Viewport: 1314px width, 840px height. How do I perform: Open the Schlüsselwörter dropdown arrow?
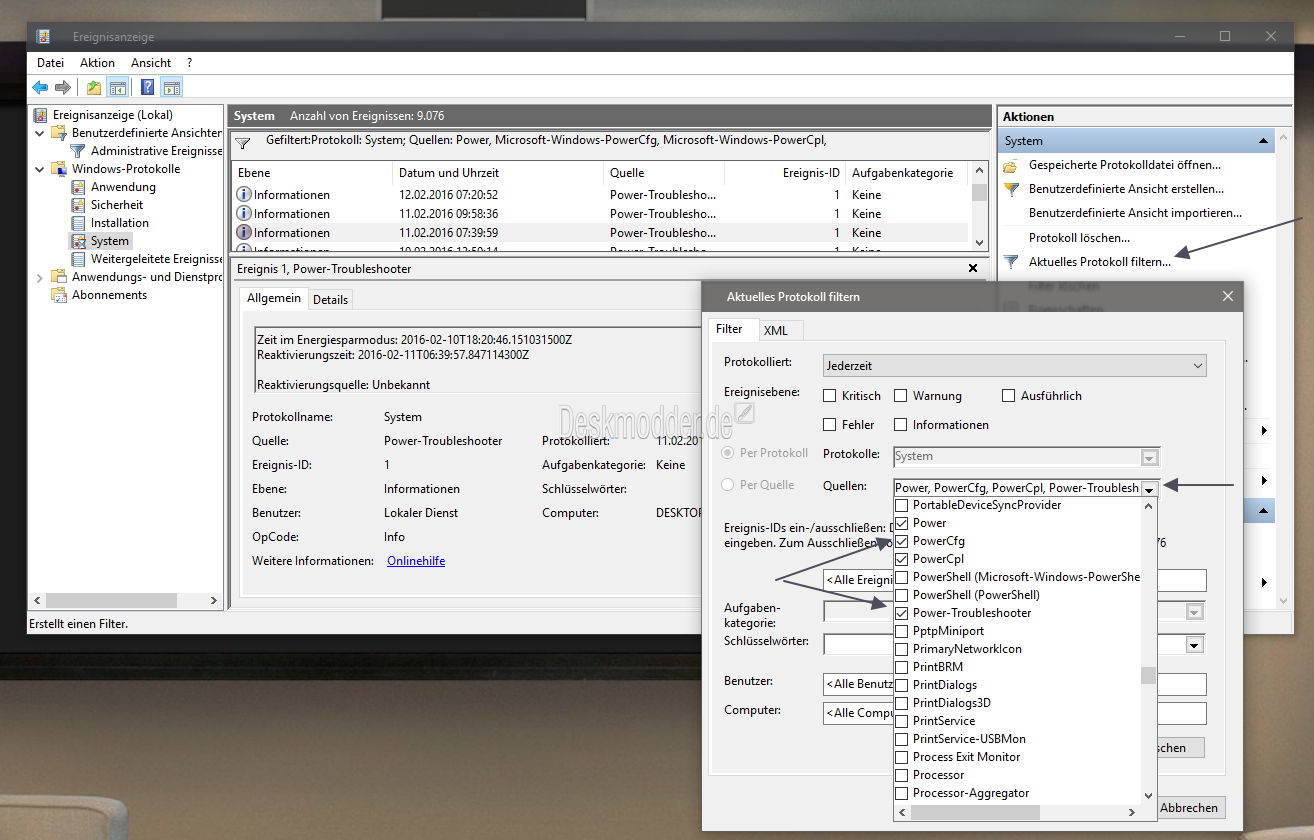tap(1194, 645)
